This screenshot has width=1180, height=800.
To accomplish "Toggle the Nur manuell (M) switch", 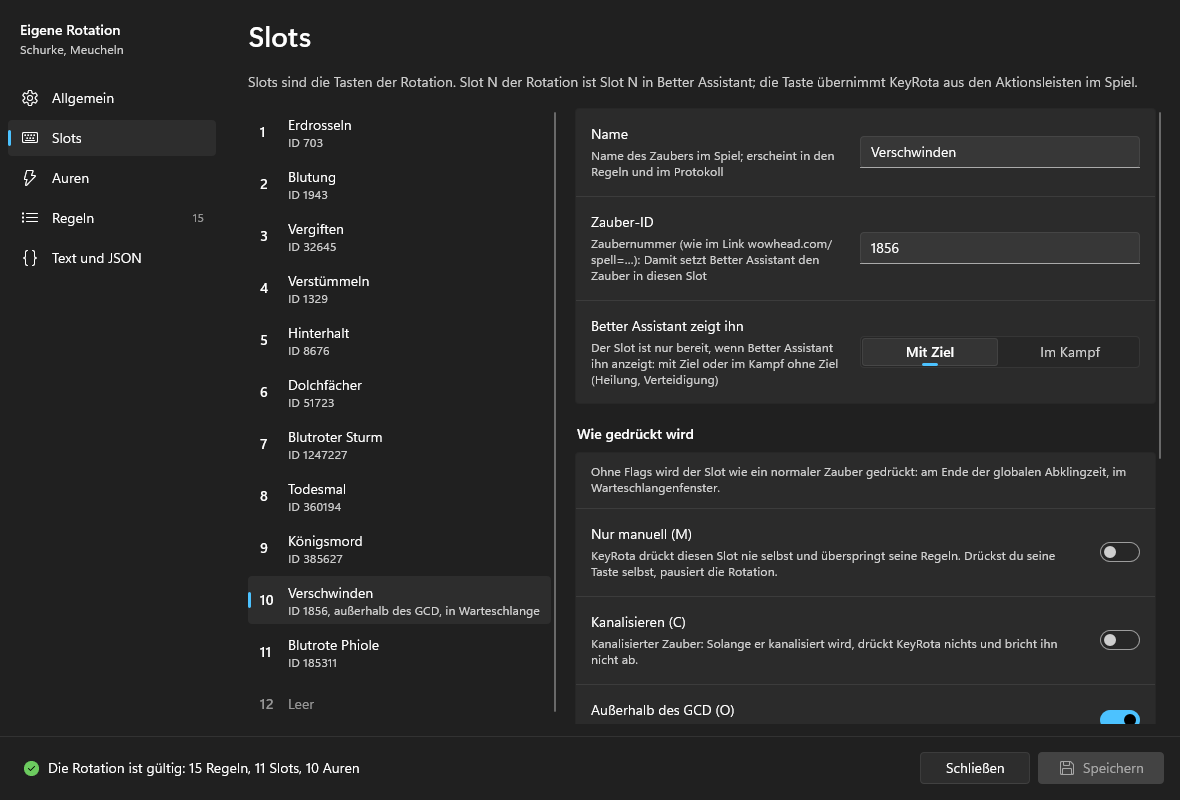I will click(x=1119, y=552).
